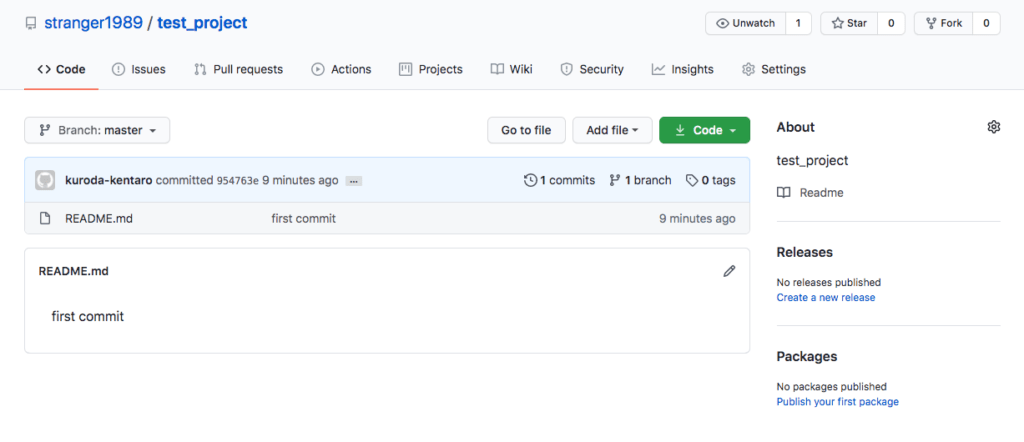Edit About details with gear icon
The height and width of the screenshot is (442, 1024).
[993, 127]
